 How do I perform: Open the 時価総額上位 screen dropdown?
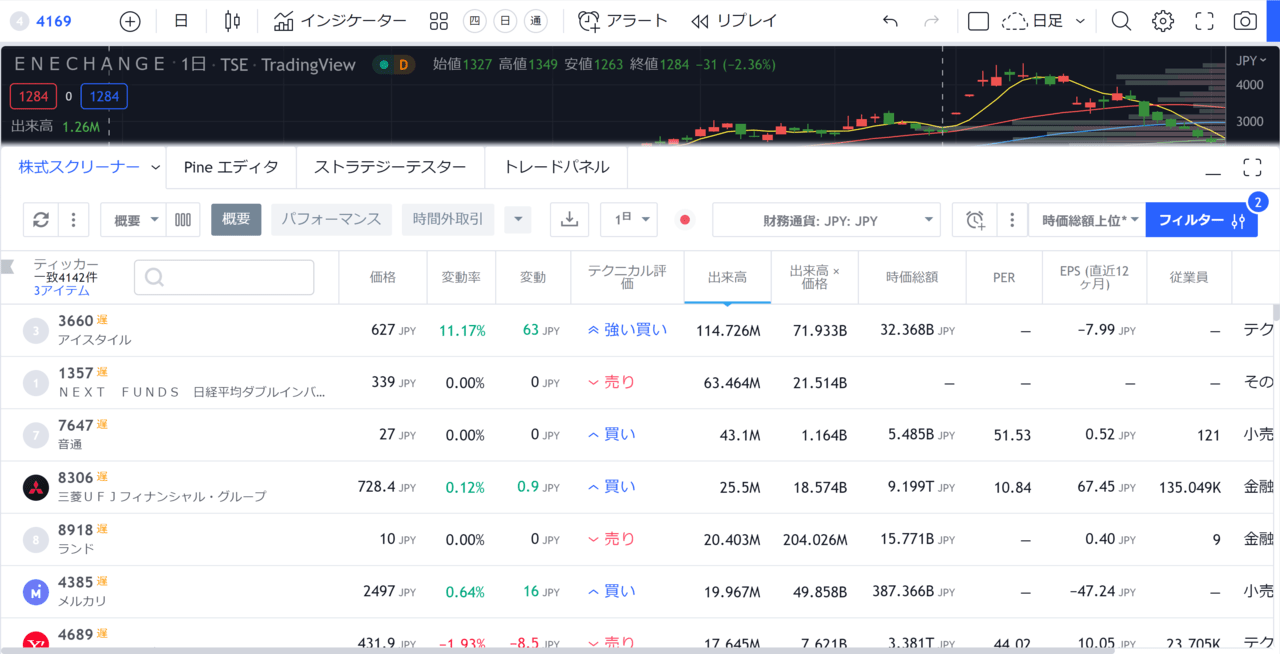(x=1087, y=220)
